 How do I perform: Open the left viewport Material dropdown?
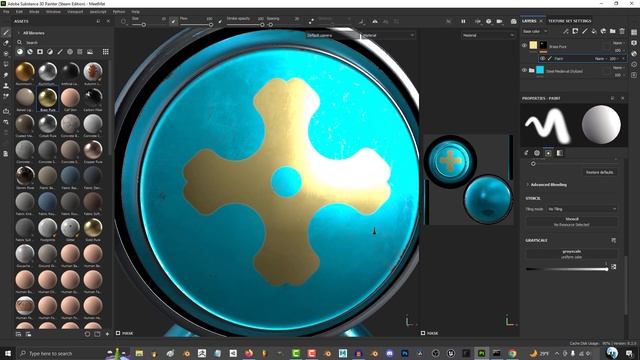pyautogui.click(x=388, y=36)
